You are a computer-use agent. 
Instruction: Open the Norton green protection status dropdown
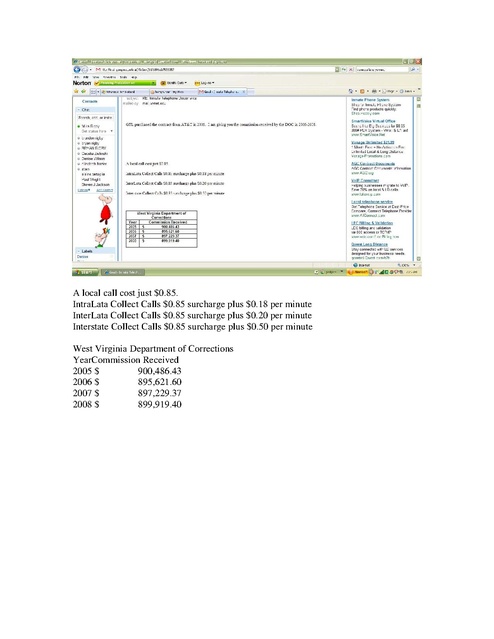125,83
